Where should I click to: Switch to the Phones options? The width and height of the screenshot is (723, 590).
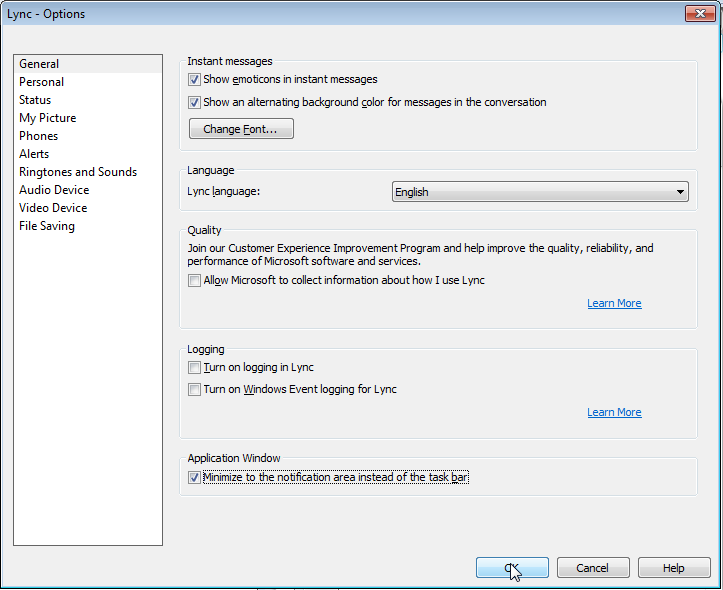(88, 136)
